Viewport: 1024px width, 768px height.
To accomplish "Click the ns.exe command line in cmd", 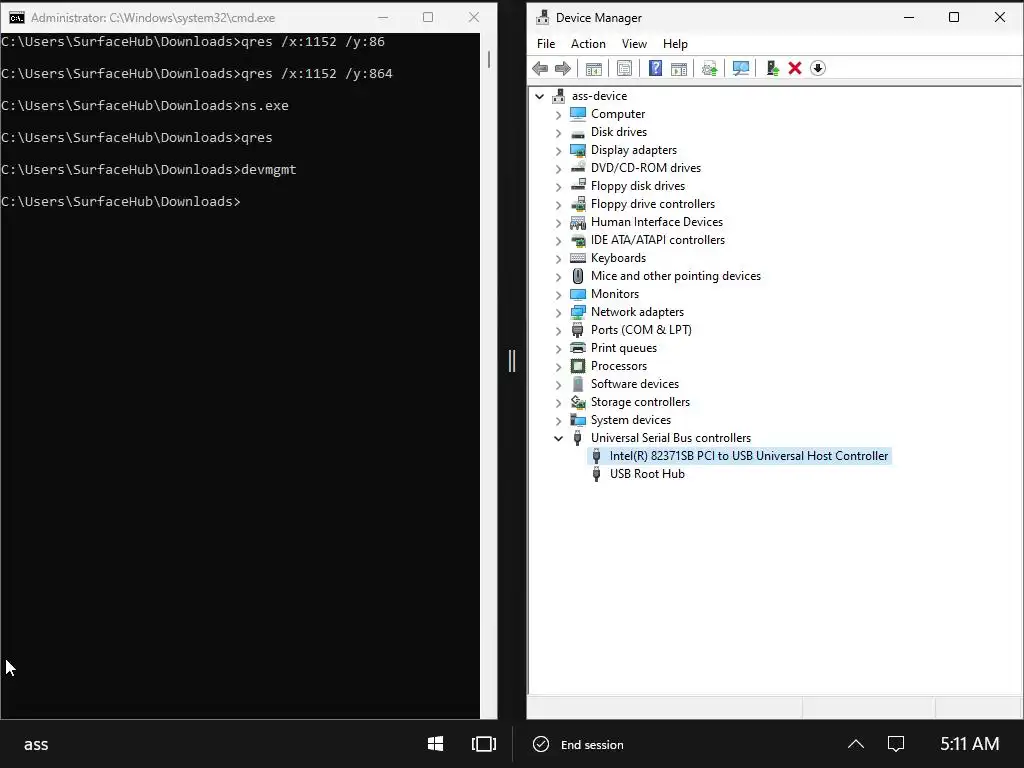I will pyautogui.click(x=144, y=106).
